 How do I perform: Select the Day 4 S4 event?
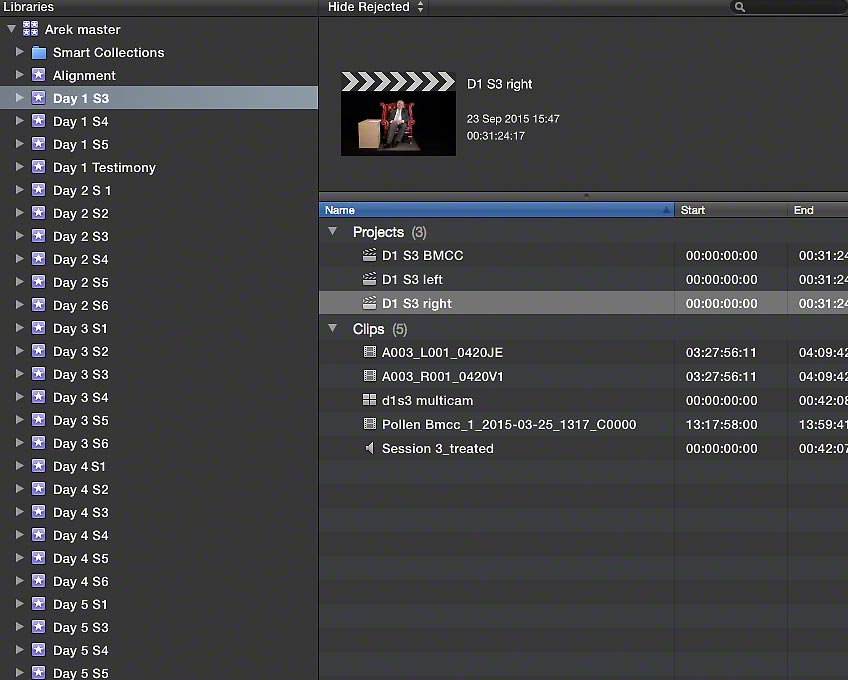(159, 535)
